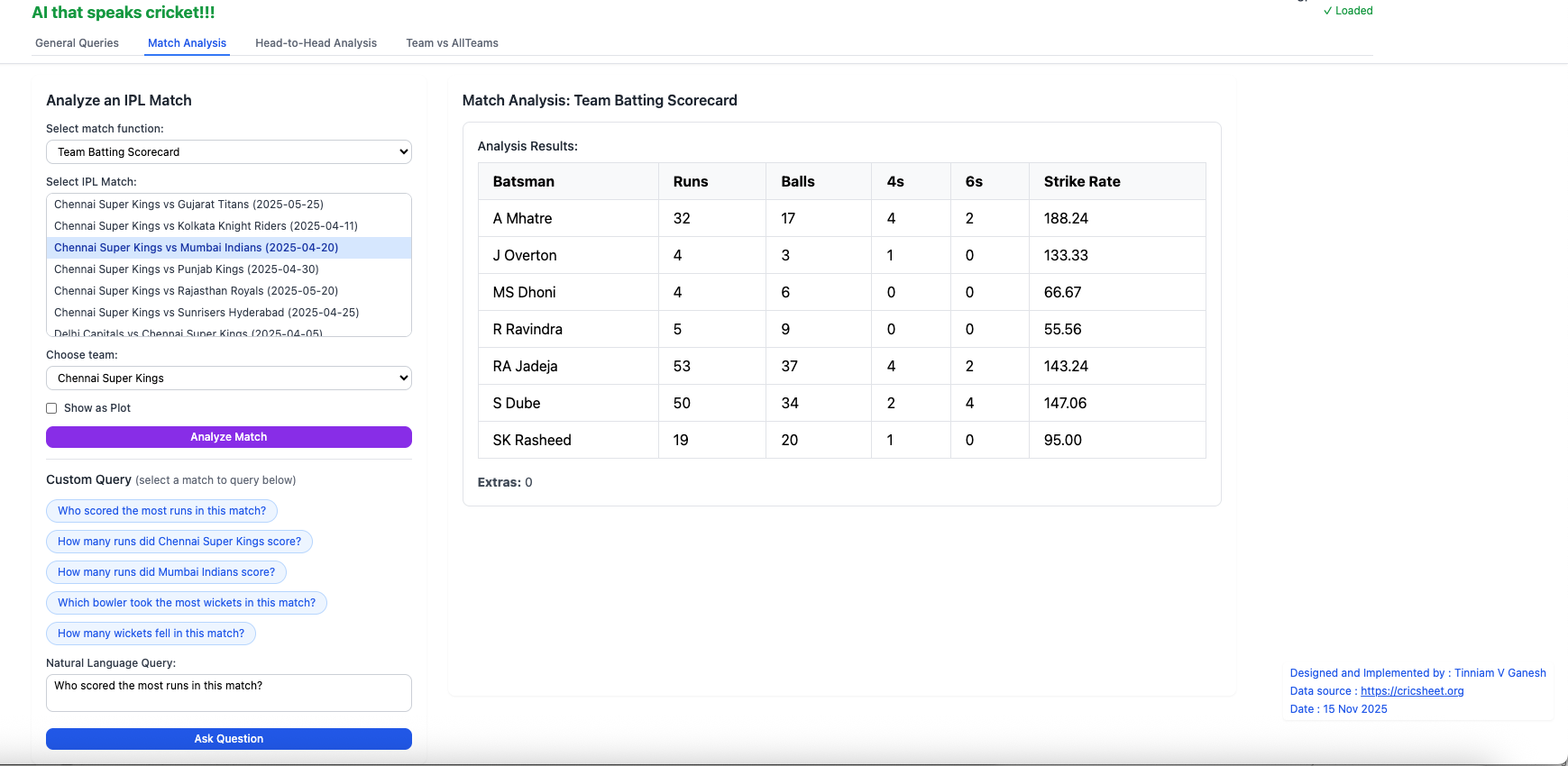The height and width of the screenshot is (766, 1568).
Task: Expand the Select match function dropdown
Action: pos(228,152)
